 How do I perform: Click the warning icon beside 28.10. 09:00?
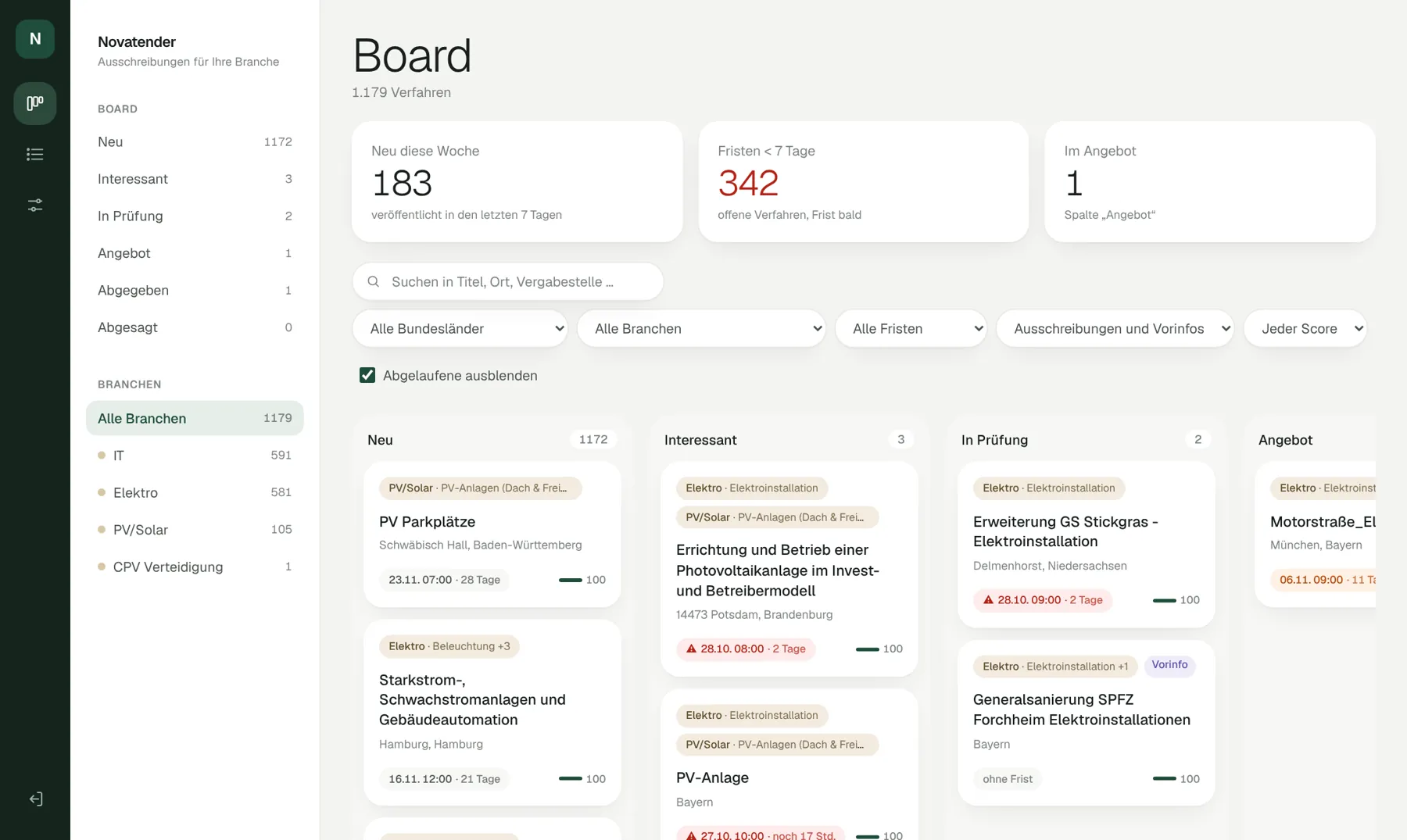(988, 600)
